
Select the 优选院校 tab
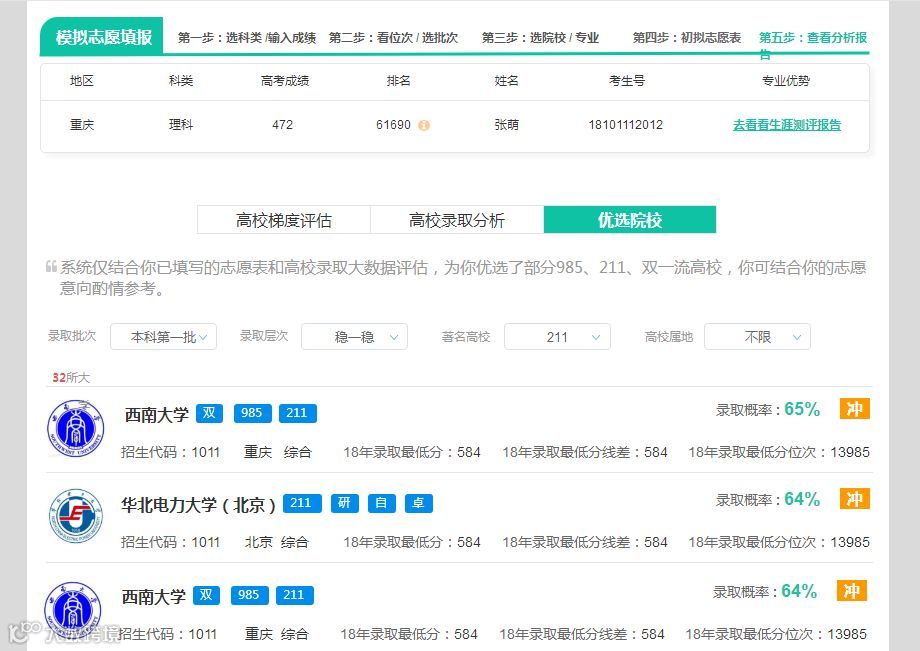pos(630,220)
